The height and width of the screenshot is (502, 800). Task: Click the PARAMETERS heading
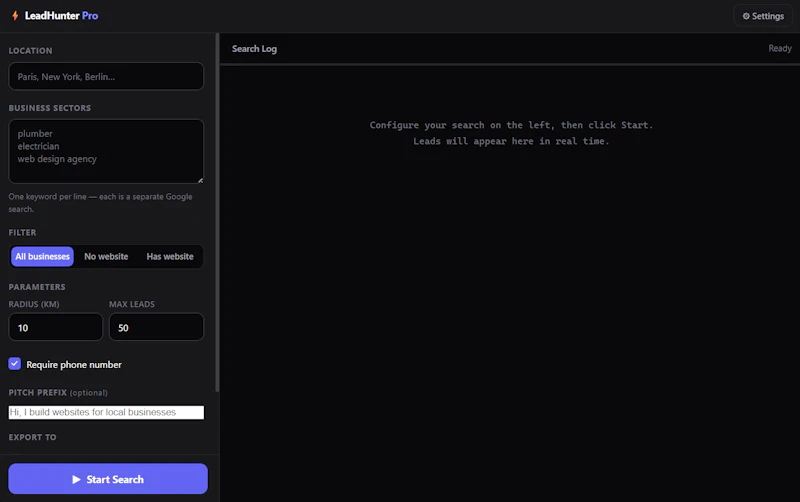coord(37,287)
